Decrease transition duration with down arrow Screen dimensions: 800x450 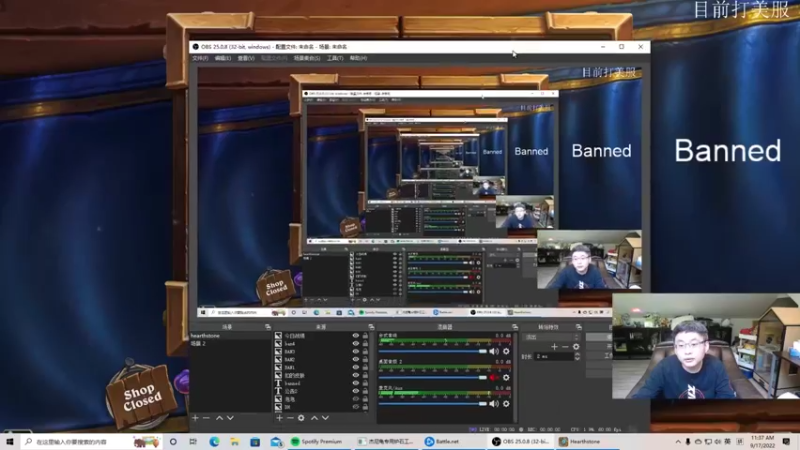[x=577, y=358]
